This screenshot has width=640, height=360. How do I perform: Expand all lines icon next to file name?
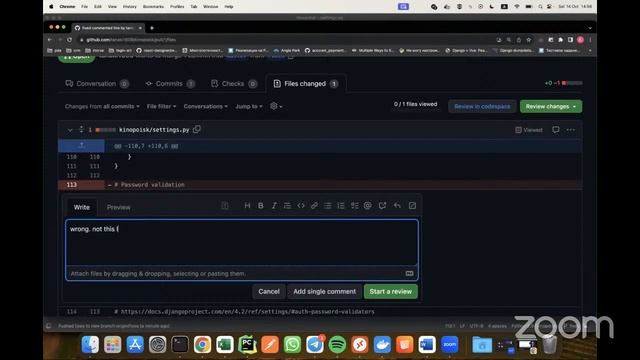click(81, 129)
